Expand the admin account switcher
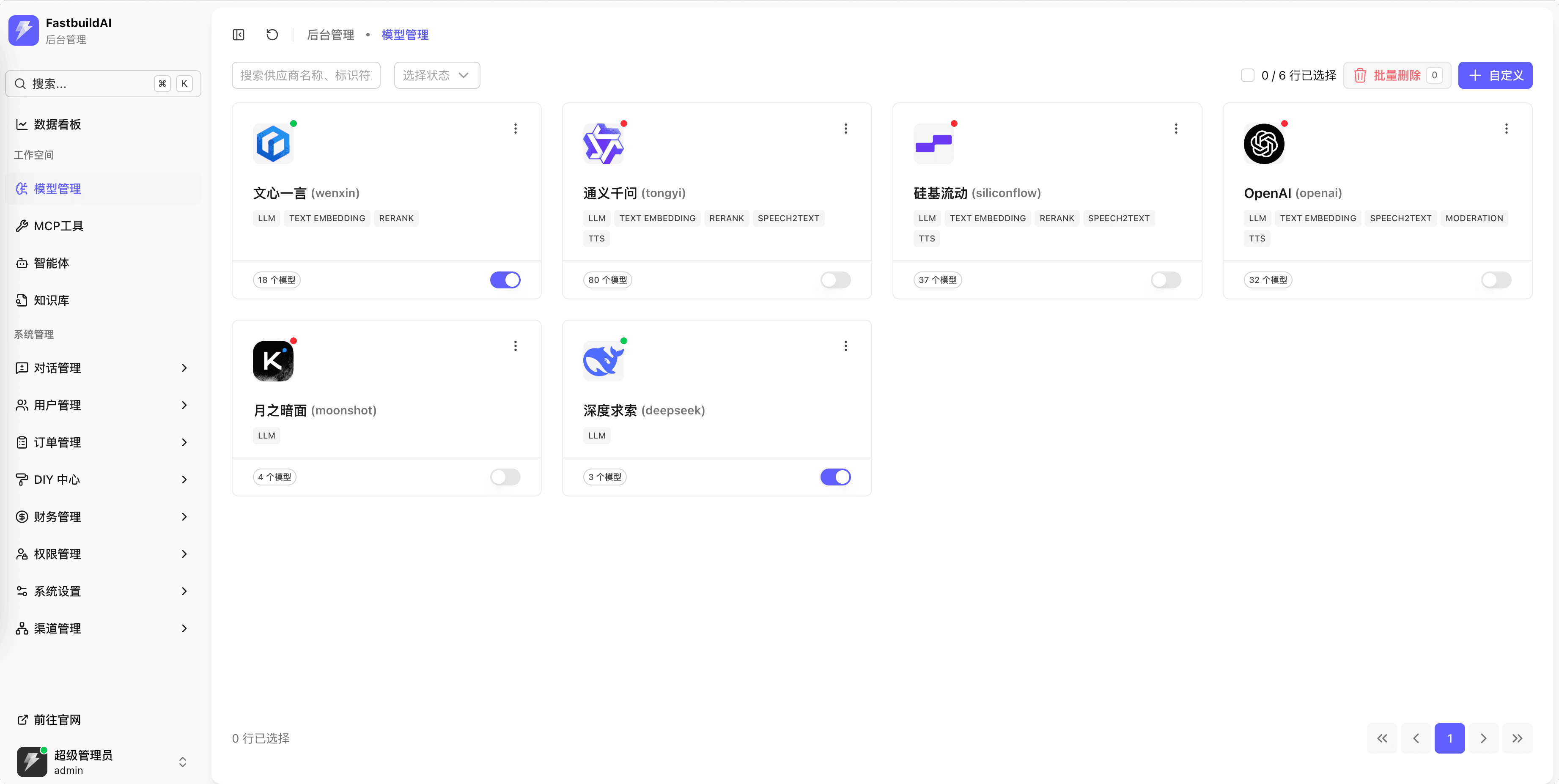The image size is (1559, 784). click(x=182, y=762)
